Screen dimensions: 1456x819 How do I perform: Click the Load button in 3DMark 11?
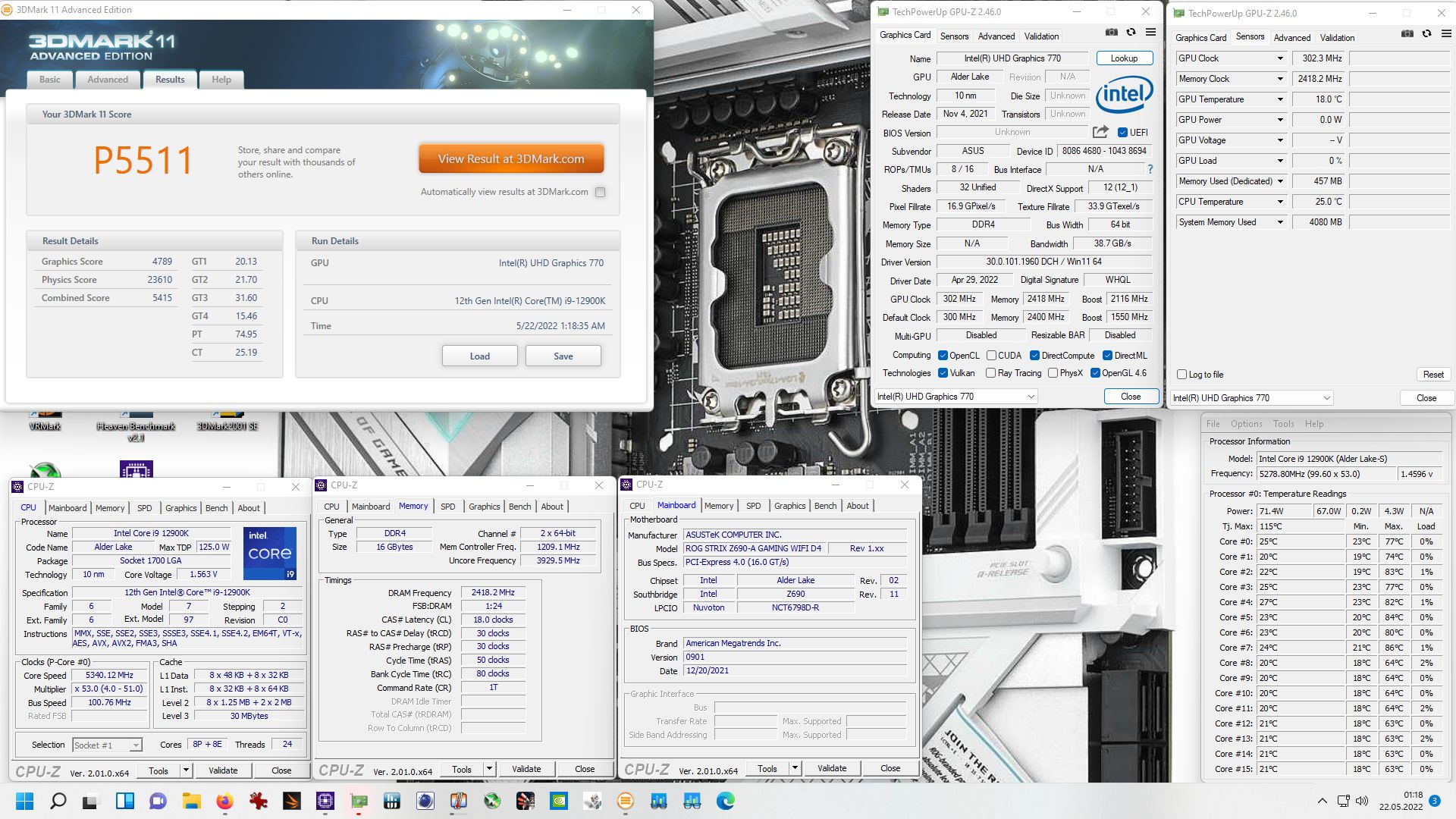[x=480, y=356]
